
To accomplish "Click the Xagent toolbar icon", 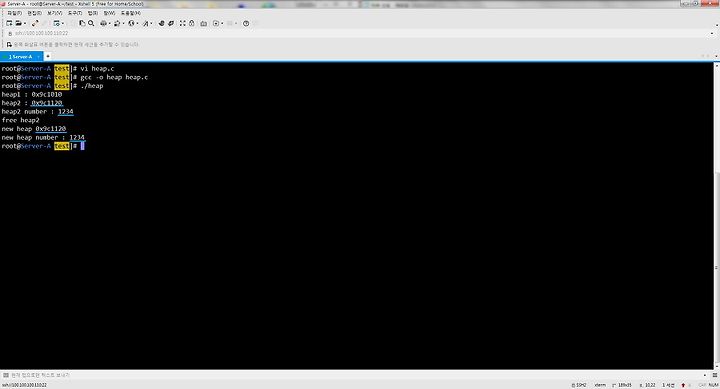I will pos(171,23).
